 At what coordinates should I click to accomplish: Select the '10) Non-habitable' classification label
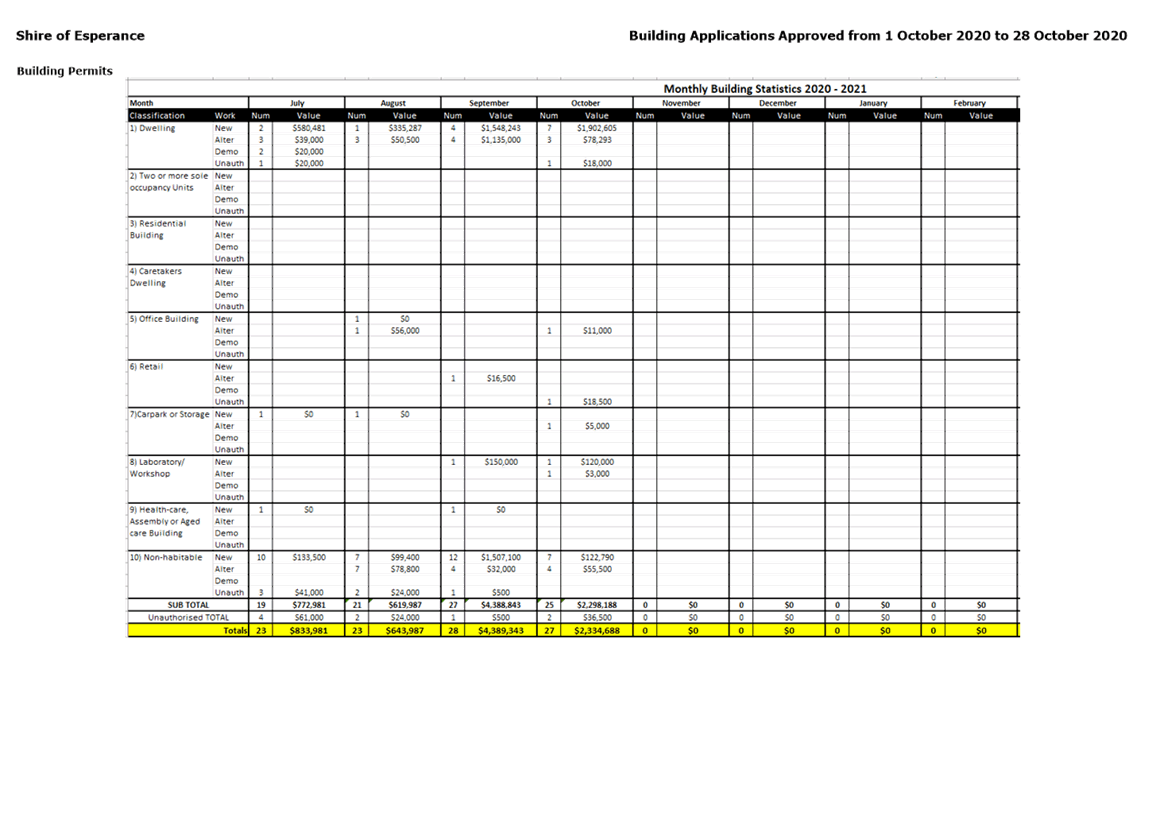click(x=166, y=558)
